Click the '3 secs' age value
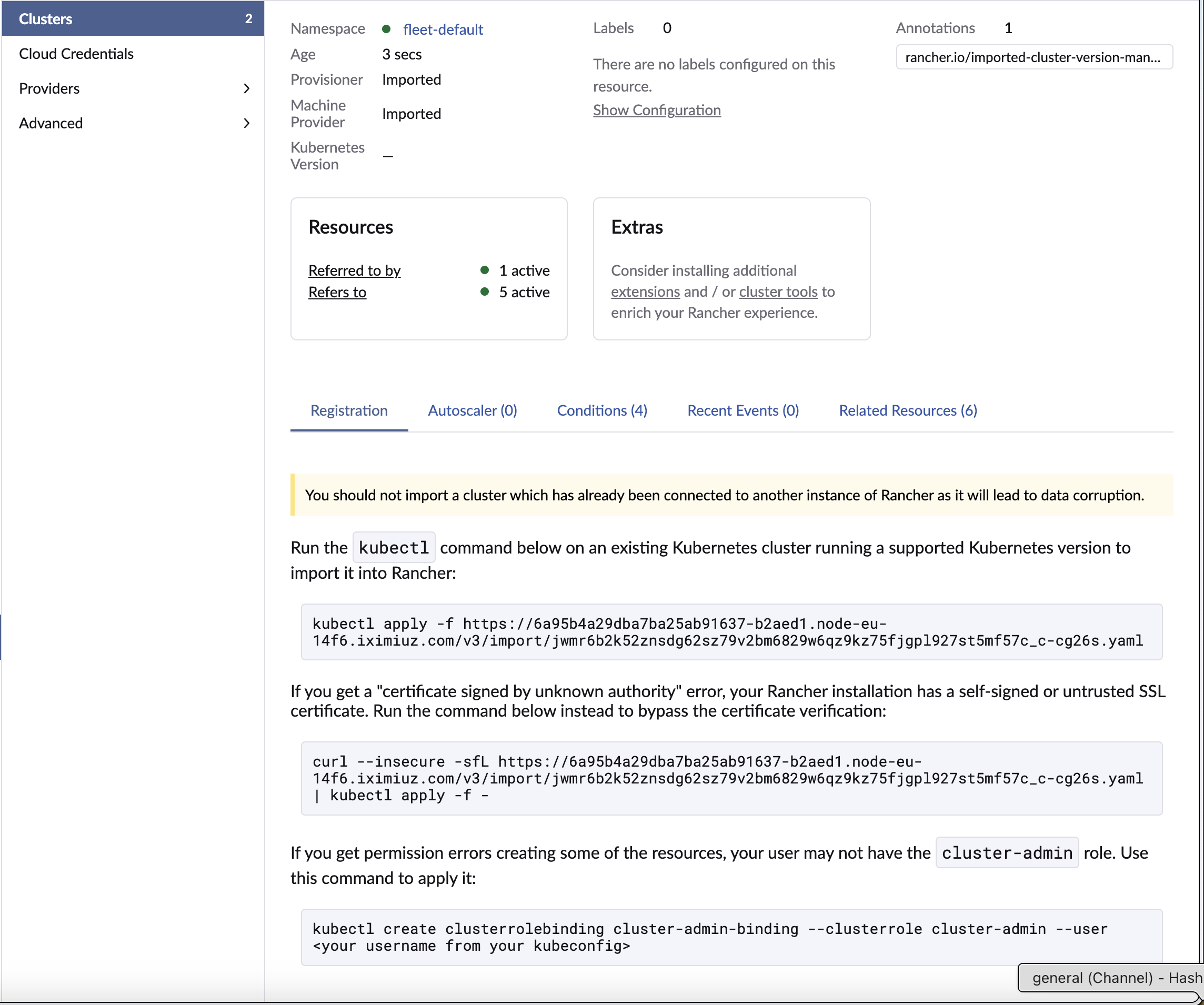This screenshot has width=1204, height=1005. pyautogui.click(x=402, y=54)
